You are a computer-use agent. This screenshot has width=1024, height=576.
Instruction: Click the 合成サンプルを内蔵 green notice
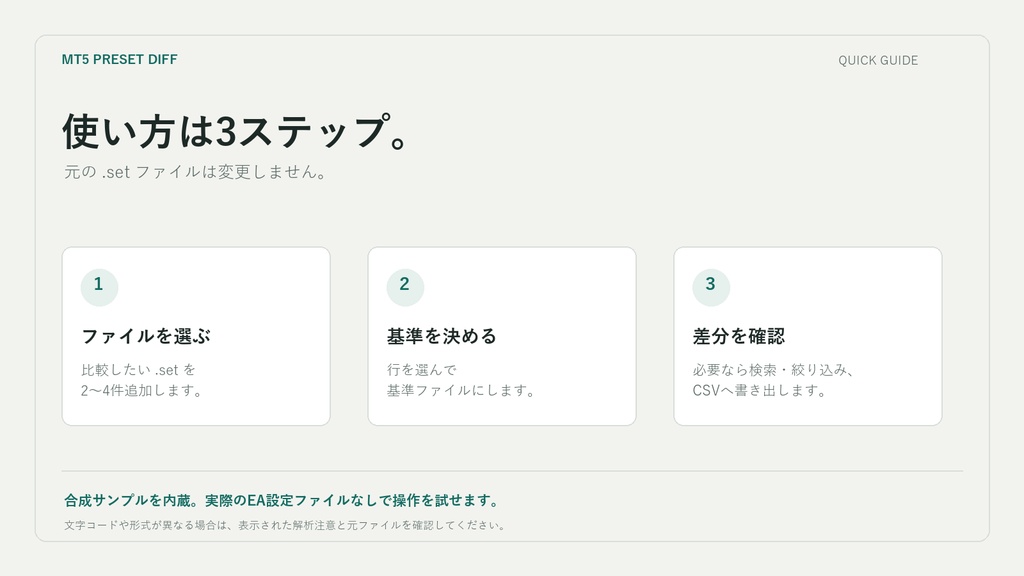[x=281, y=500]
